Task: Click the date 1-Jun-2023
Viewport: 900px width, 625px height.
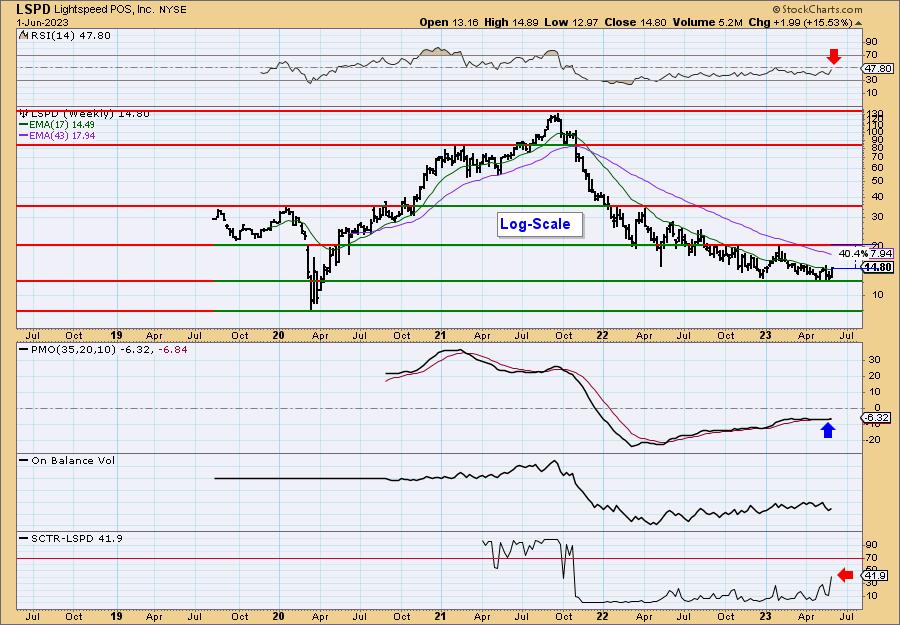Action: (42, 22)
